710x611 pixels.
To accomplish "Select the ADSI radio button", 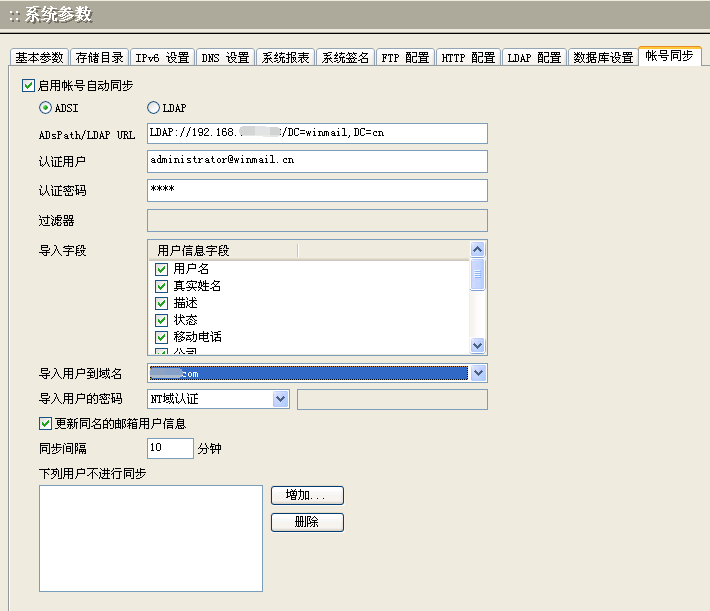I will [x=45, y=108].
